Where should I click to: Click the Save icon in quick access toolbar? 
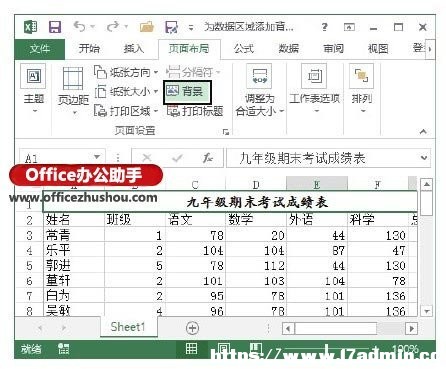coord(55,27)
